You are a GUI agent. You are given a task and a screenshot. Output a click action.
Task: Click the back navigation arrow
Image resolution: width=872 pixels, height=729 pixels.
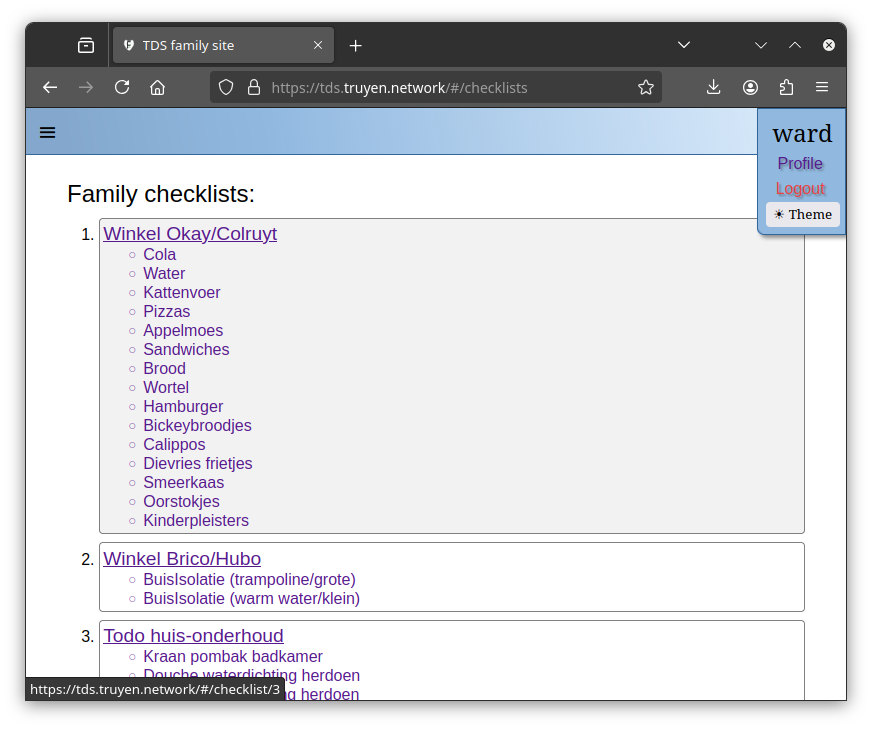tap(49, 87)
